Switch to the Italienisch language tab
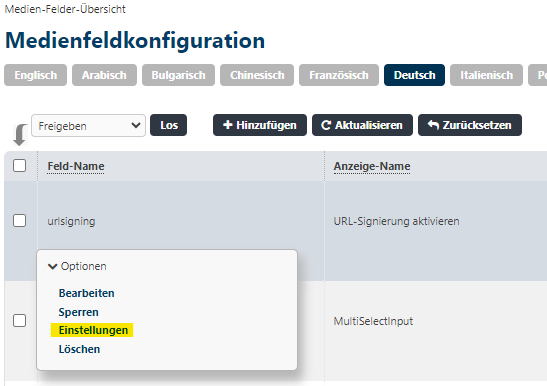This screenshot has width=547, height=386. (486, 75)
